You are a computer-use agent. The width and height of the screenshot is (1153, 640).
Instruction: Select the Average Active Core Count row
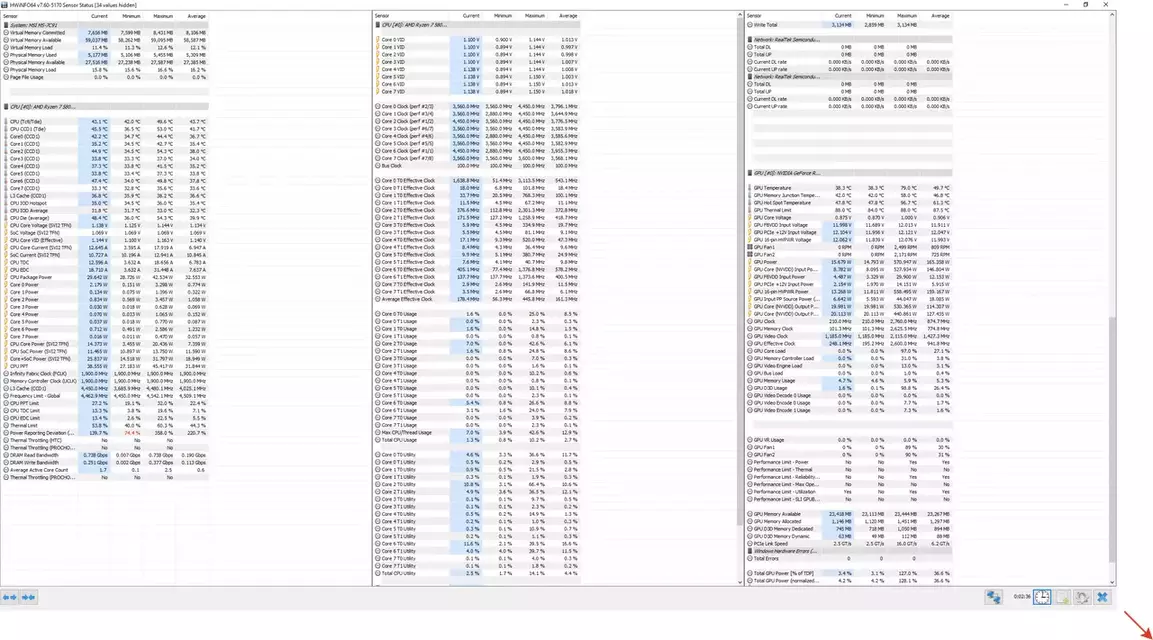[x=105, y=470]
